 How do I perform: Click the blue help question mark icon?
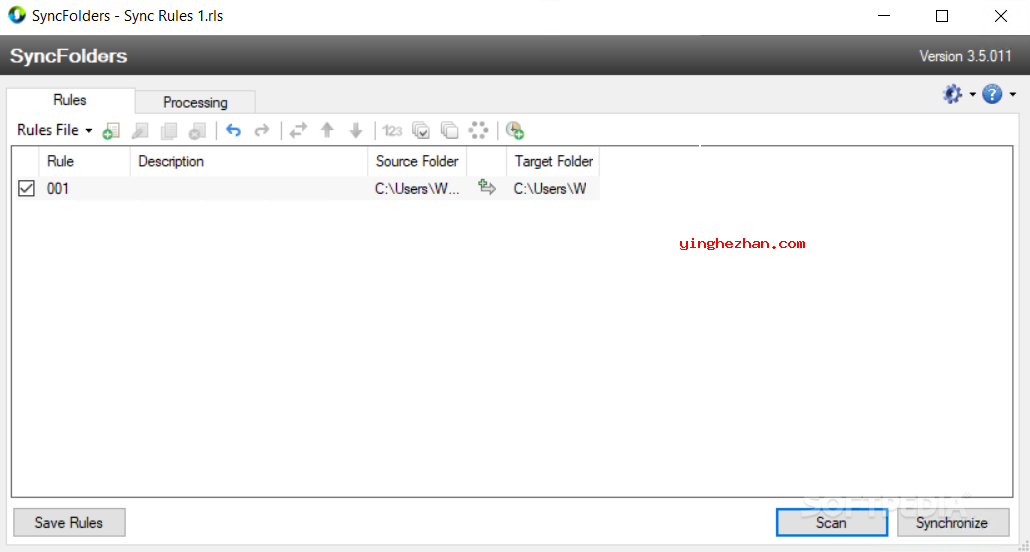click(x=992, y=95)
